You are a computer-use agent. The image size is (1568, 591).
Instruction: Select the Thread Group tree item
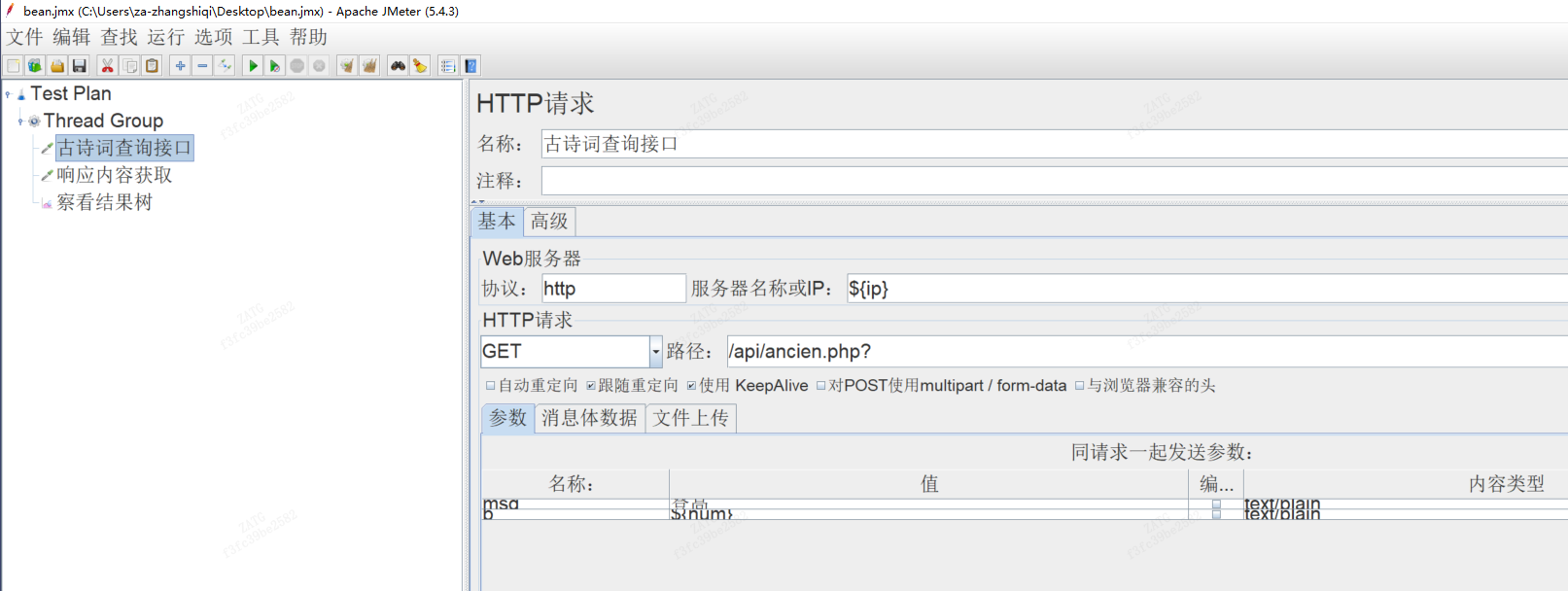click(103, 121)
